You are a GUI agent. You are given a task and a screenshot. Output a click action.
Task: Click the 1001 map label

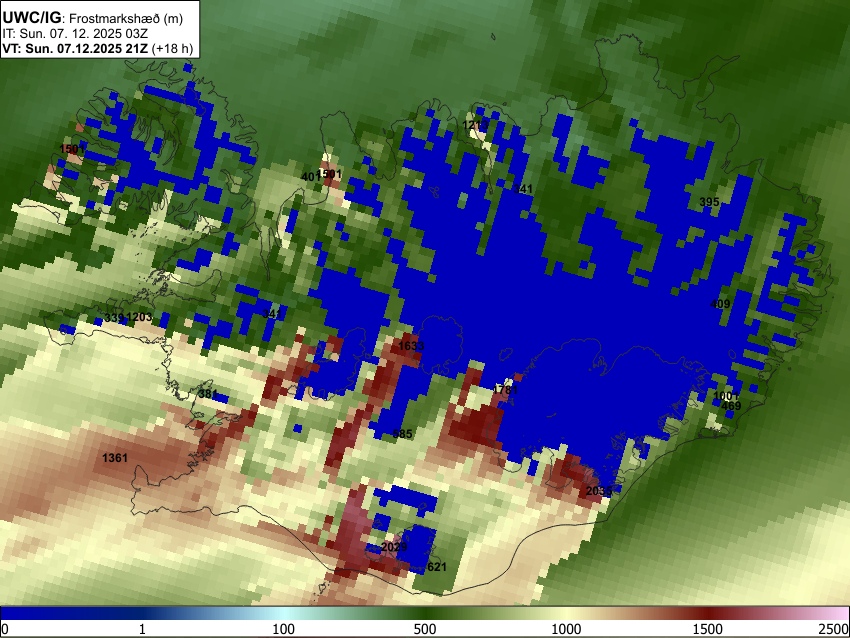[x=726, y=396]
